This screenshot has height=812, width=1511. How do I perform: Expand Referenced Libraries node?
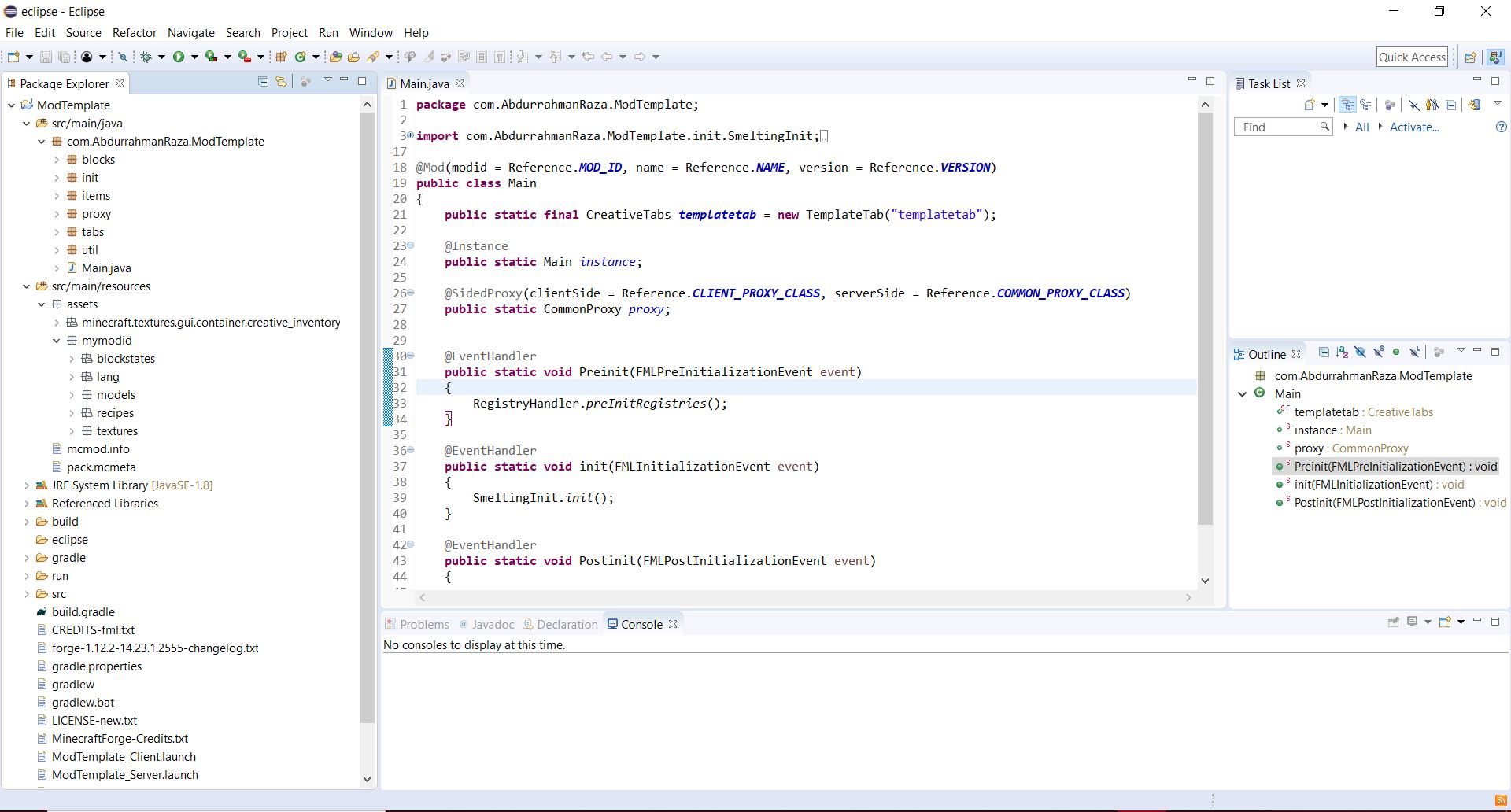tap(27, 504)
